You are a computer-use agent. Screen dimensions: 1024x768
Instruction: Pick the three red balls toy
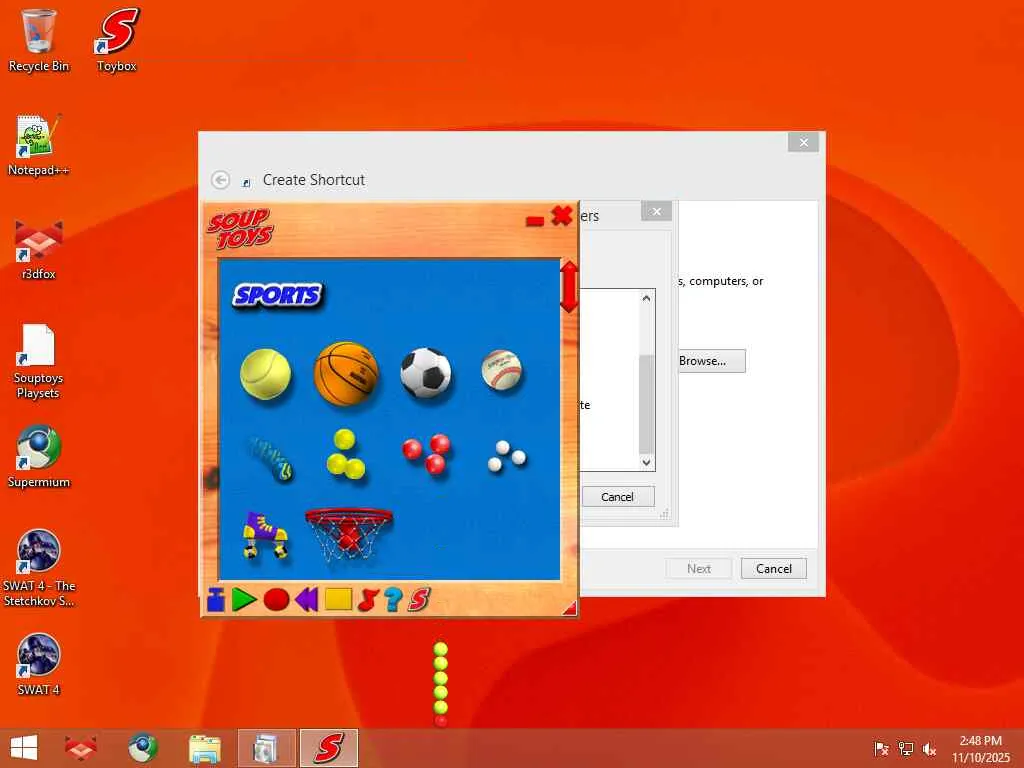pos(426,453)
